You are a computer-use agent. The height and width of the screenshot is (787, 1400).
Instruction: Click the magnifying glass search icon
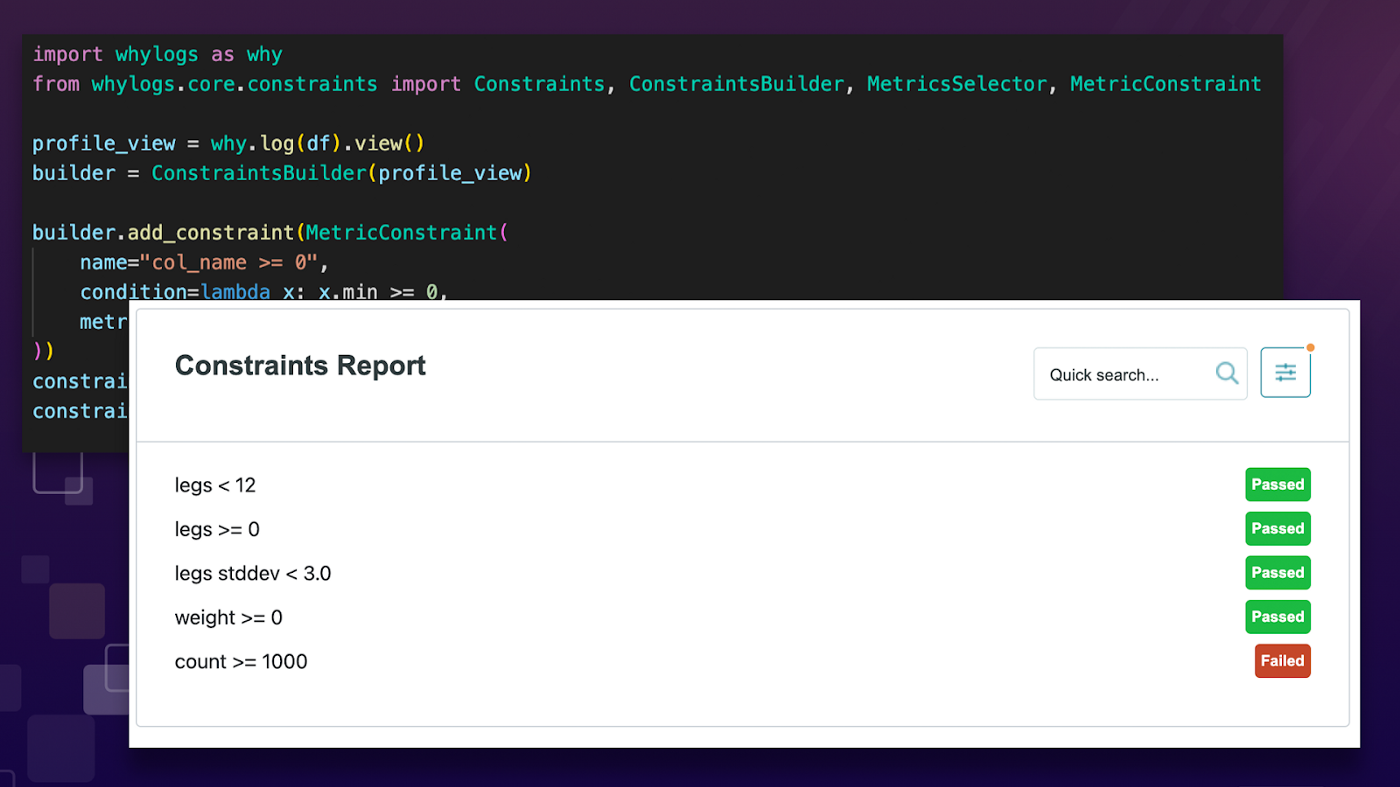(1226, 374)
